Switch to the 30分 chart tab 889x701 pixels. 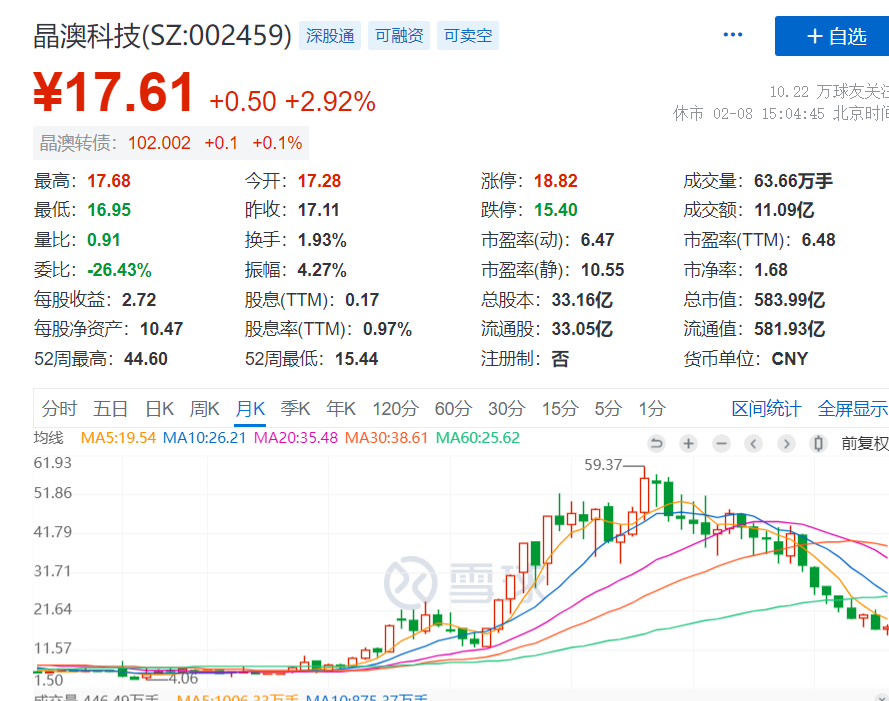[506, 408]
